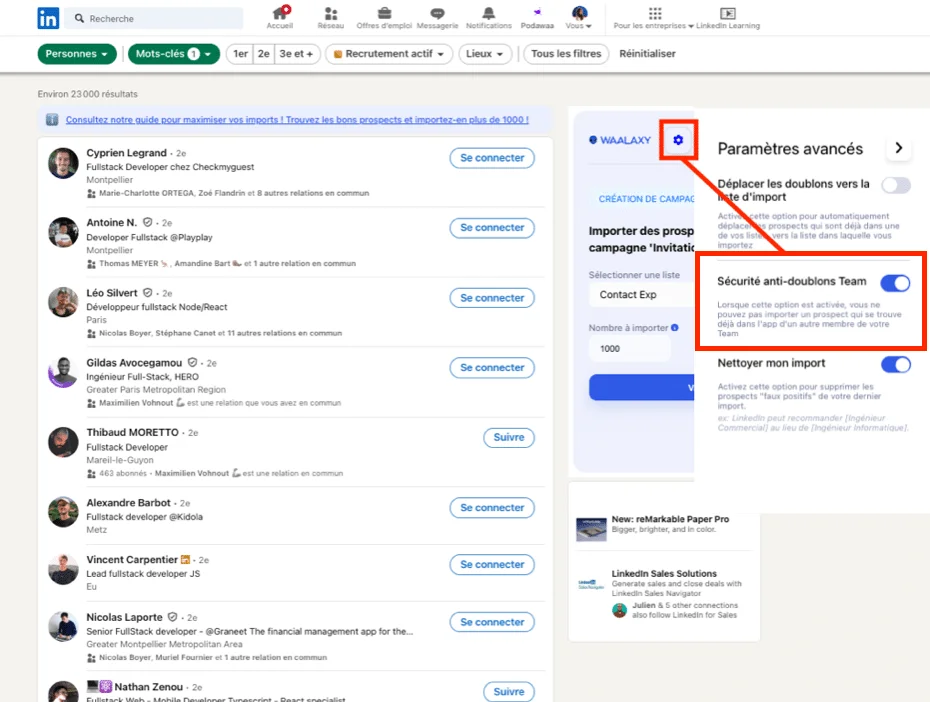Open Waalaxy settings gear icon
This screenshot has height=702, width=930.
(x=678, y=140)
